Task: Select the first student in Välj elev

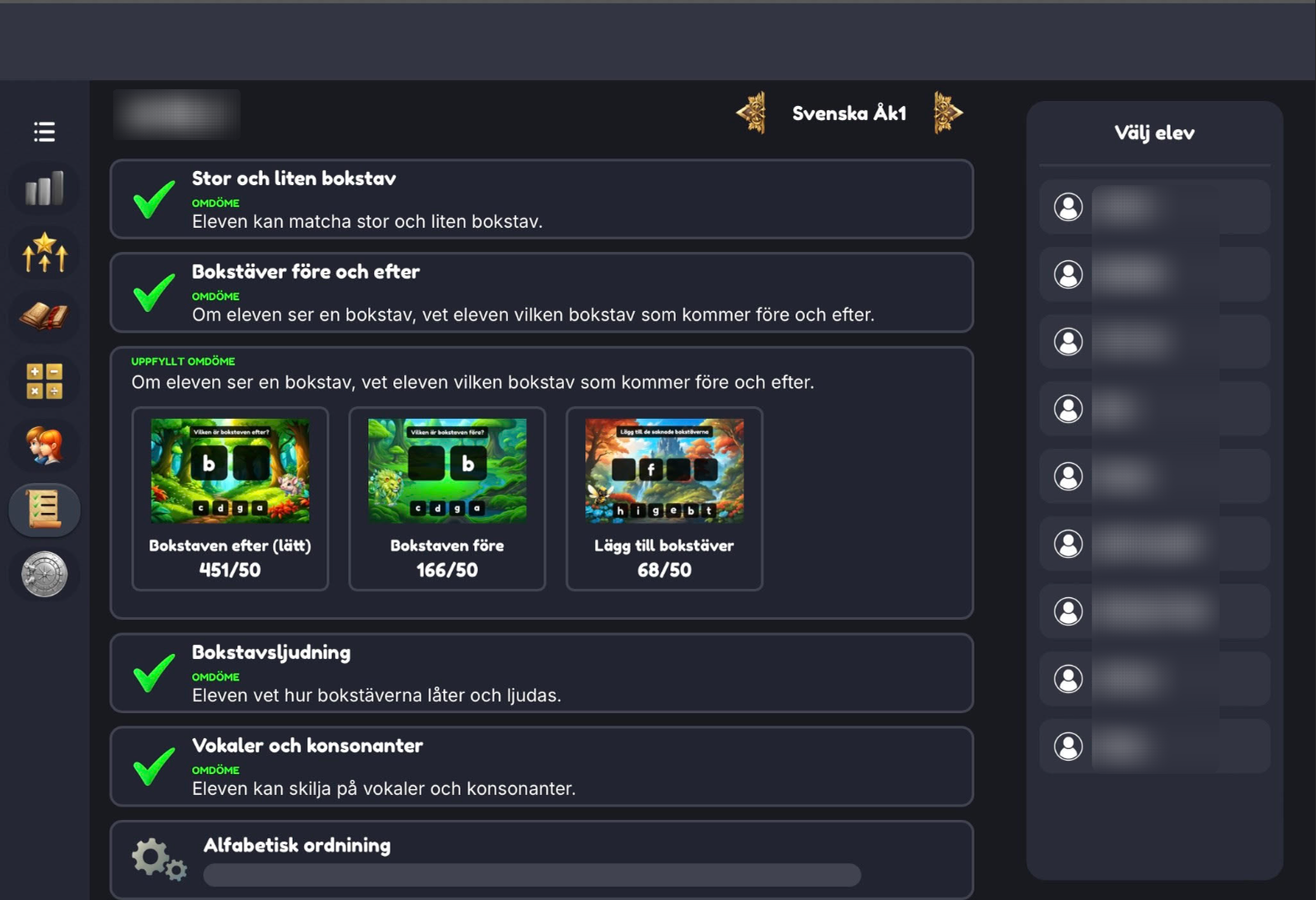Action: tap(1154, 207)
